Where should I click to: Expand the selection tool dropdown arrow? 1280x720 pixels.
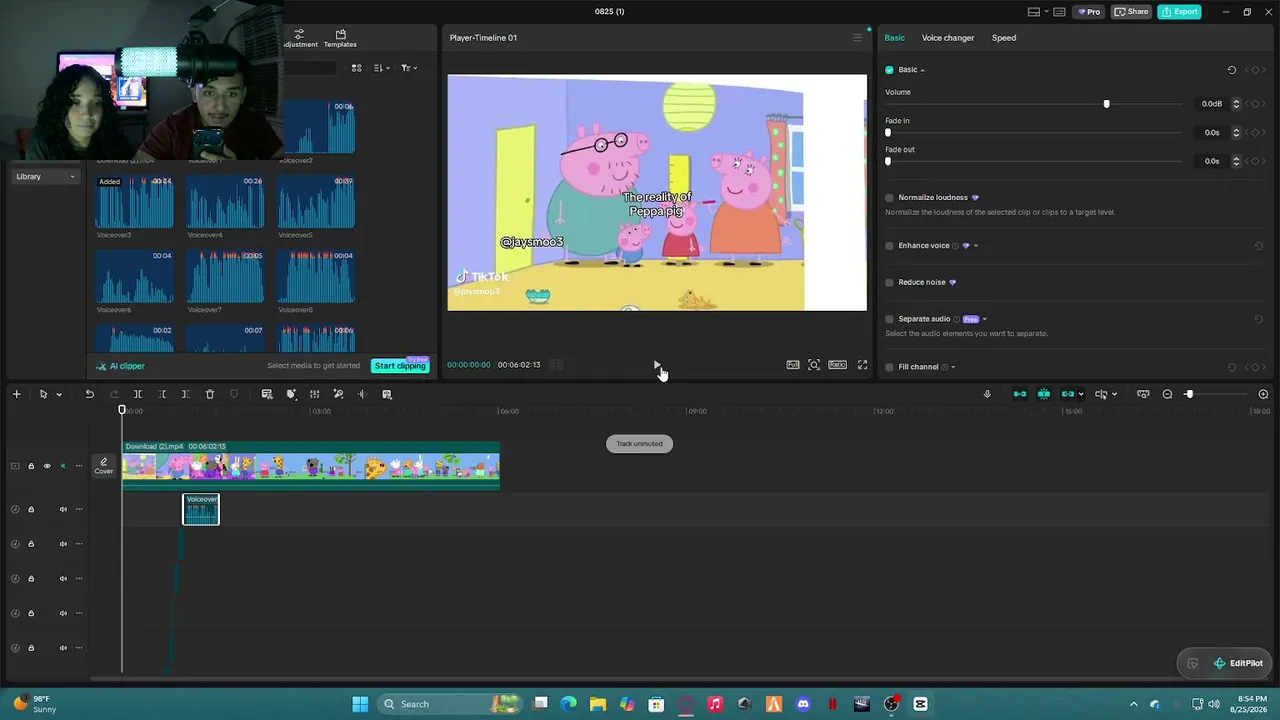(x=58, y=394)
